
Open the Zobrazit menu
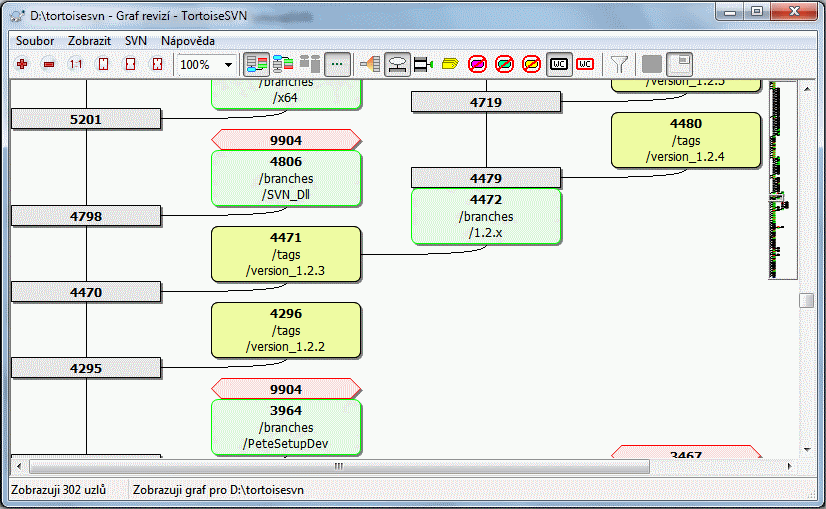(x=90, y=41)
